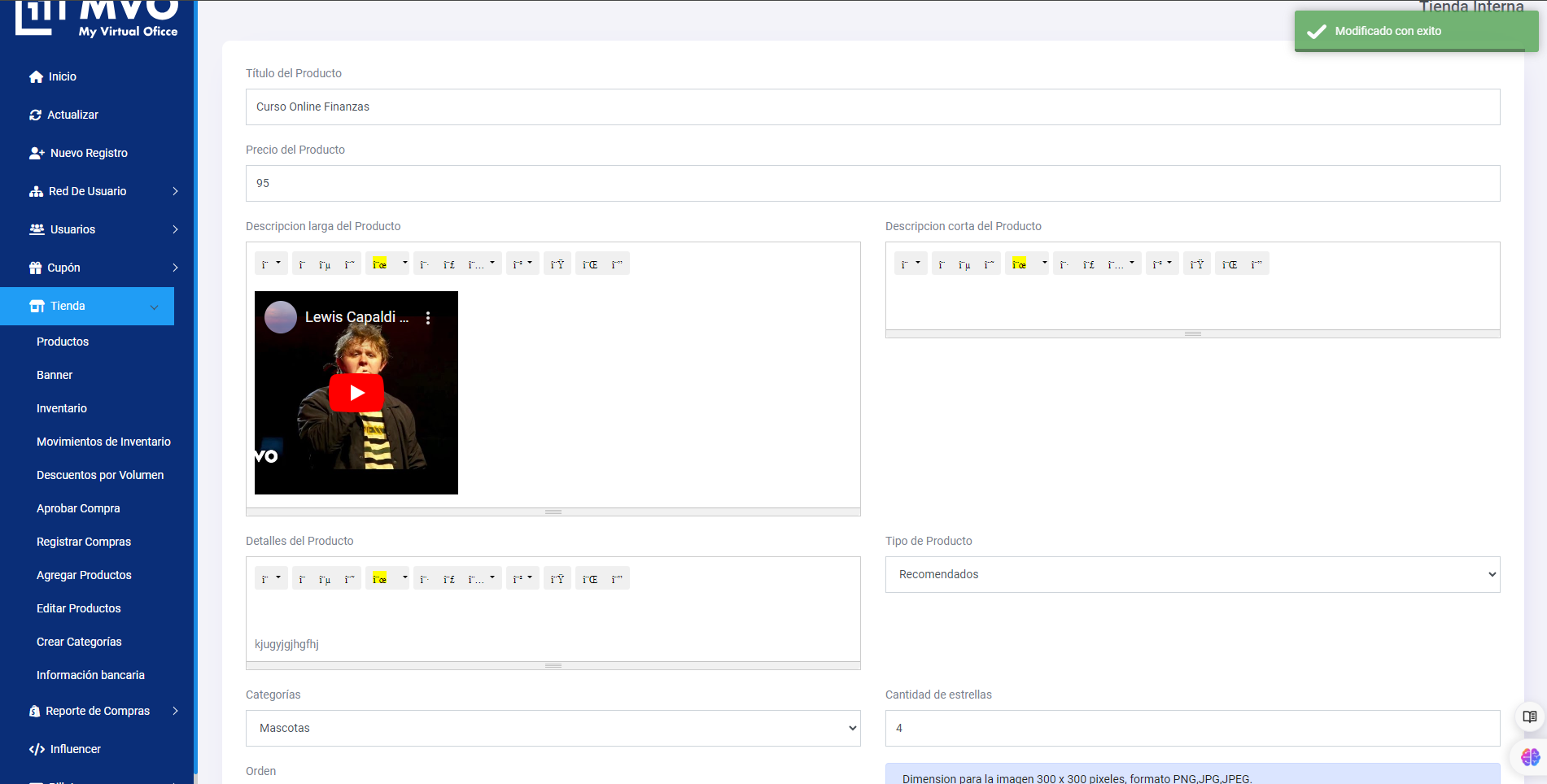The height and width of the screenshot is (784, 1547).
Task: Click the code brackets icon beside Influencer
Action: (x=37, y=749)
